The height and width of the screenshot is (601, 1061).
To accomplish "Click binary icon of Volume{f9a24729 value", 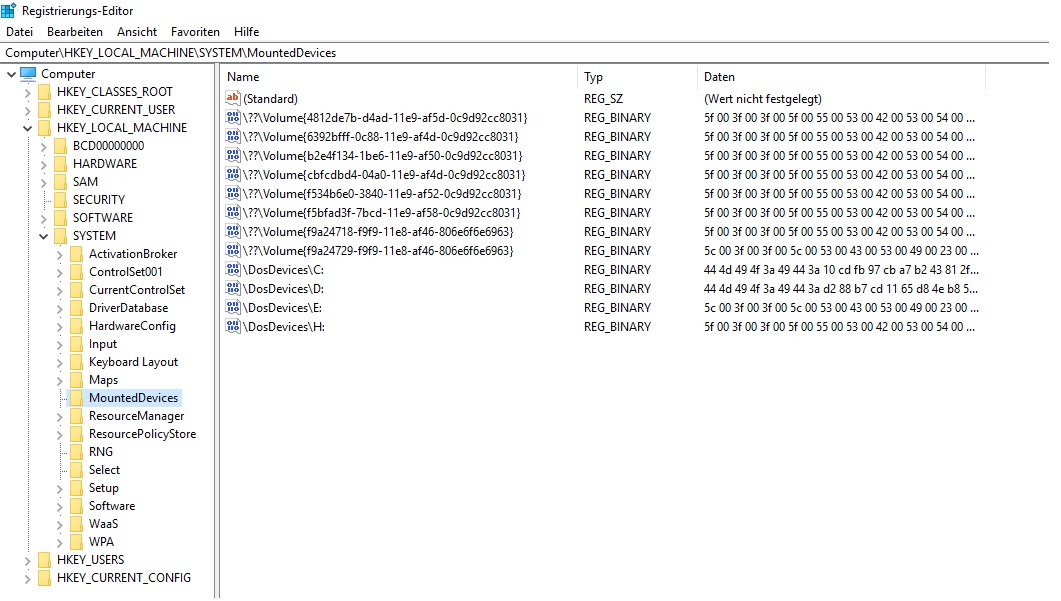I will [233, 250].
